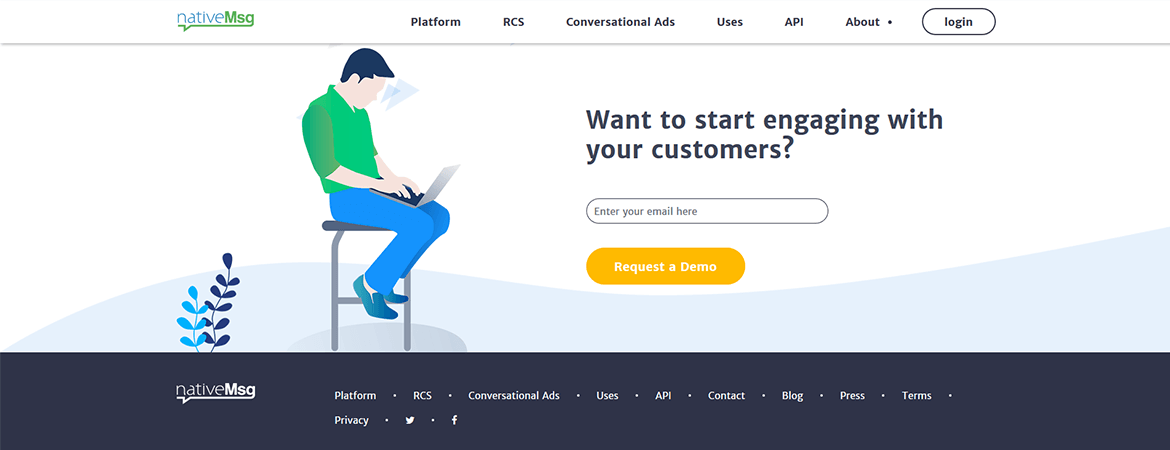This screenshot has width=1170, height=450.
Task: Click the nativeMsg logo in header
Action: (x=216, y=20)
